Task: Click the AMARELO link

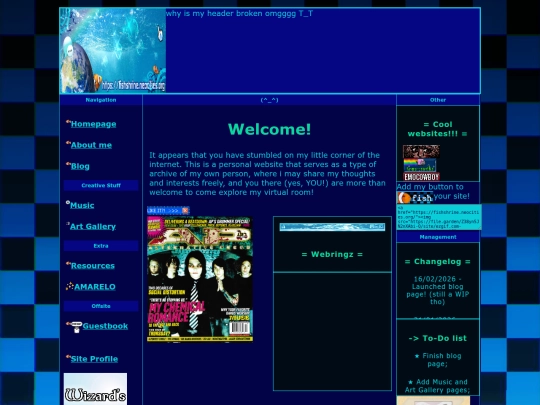Action: tap(95, 287)
